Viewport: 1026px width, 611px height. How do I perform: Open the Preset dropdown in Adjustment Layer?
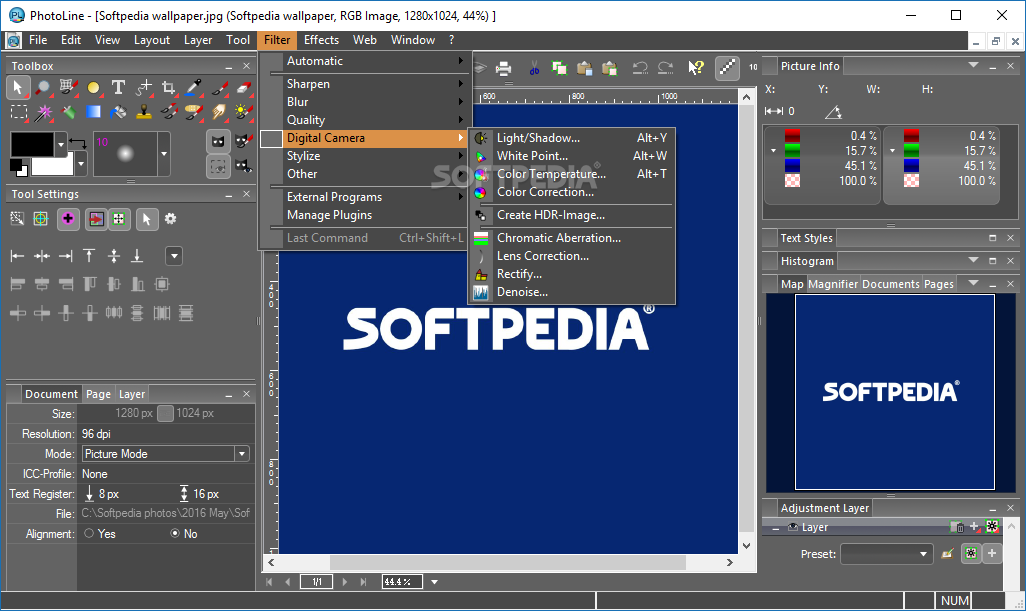point(886,554)
